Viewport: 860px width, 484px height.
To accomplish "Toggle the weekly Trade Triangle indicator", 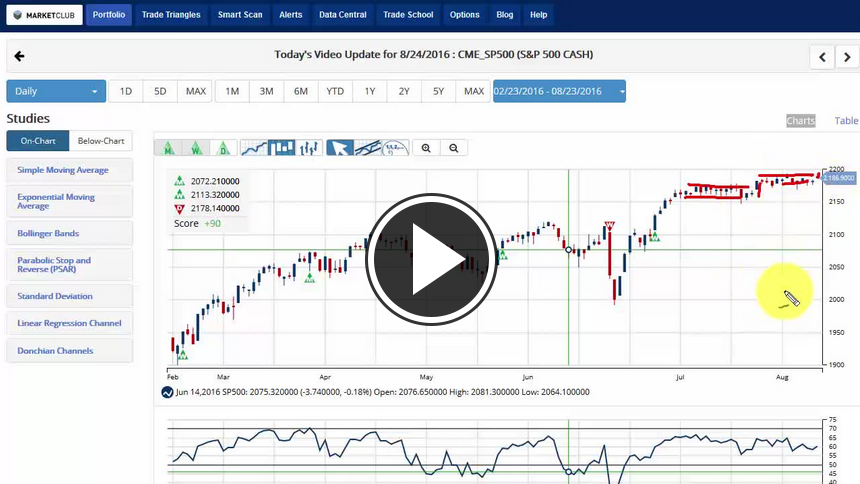I will pyautogui.click(x=197, y=148).
